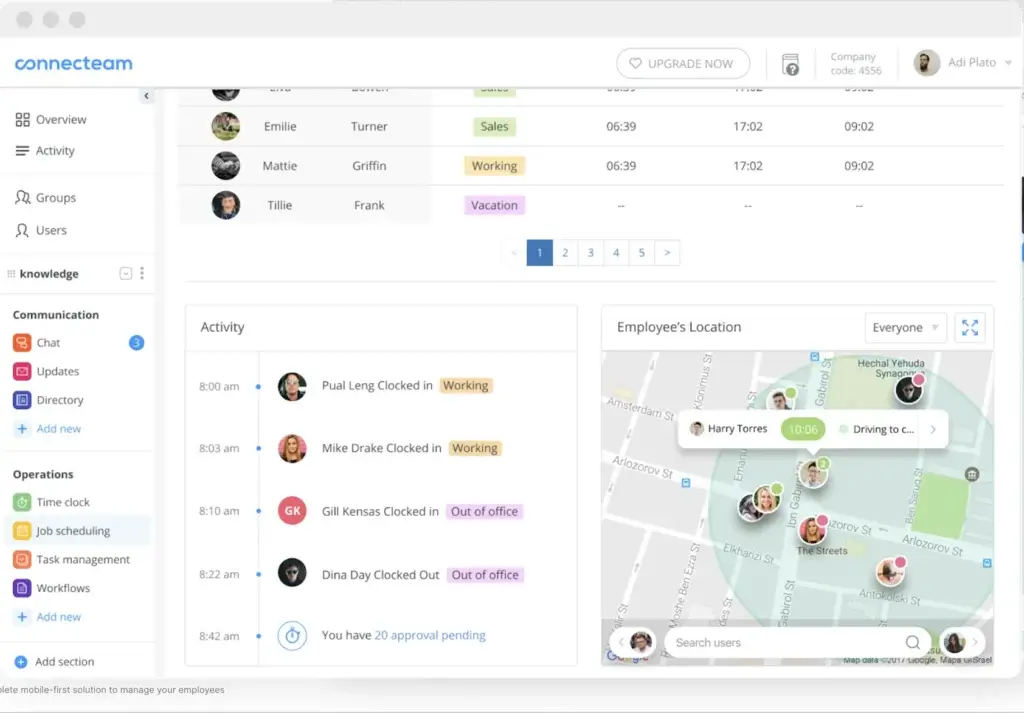Image resolution: width=1024 pixels, height=713 pixels.
Task: Open Directory icon under Communication
Action: click(22, 400)
